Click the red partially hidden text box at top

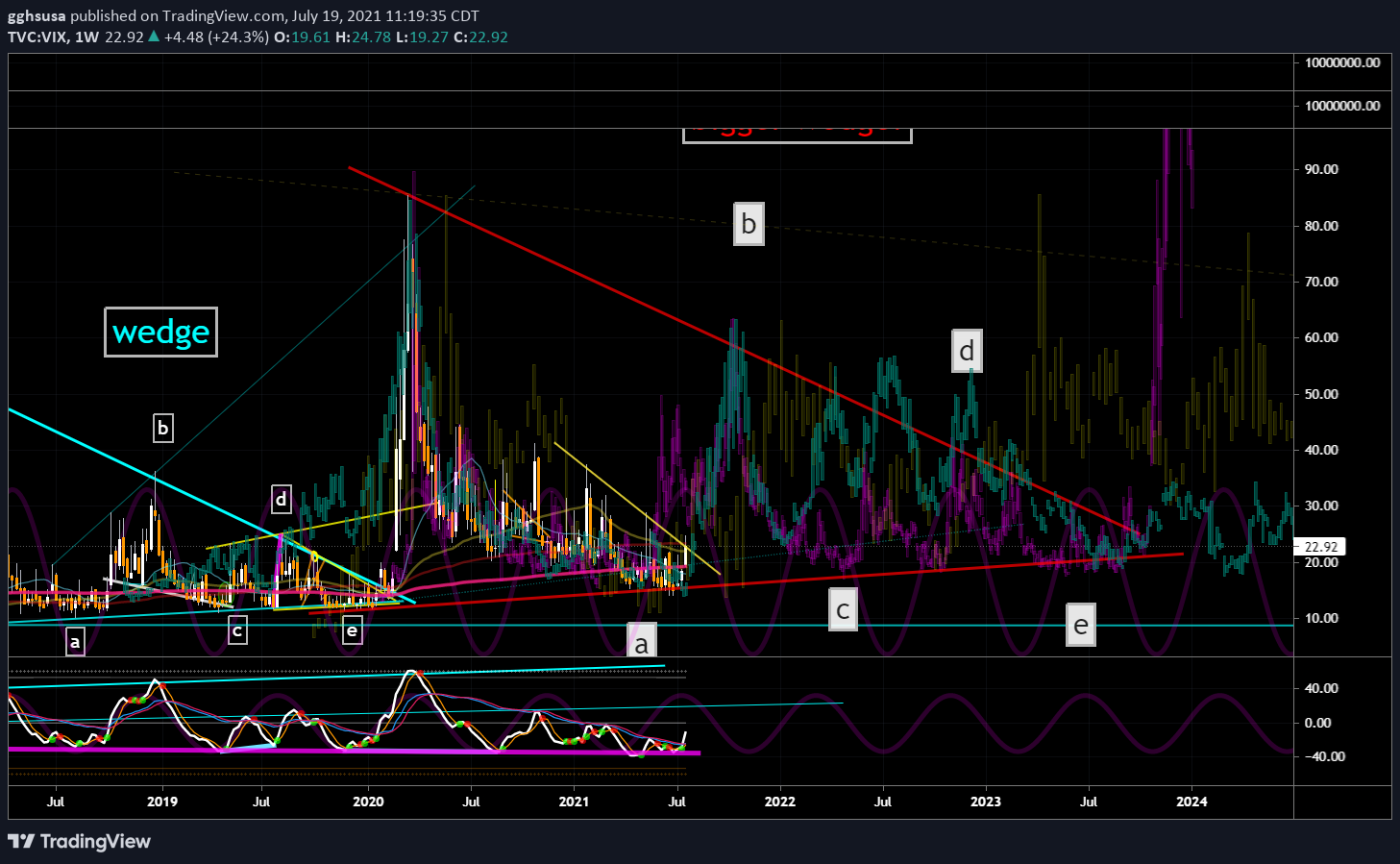tap(797, 135)
